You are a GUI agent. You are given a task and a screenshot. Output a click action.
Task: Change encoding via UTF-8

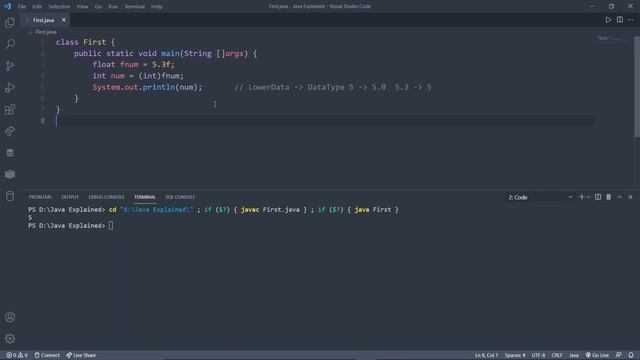pos(538,355)
